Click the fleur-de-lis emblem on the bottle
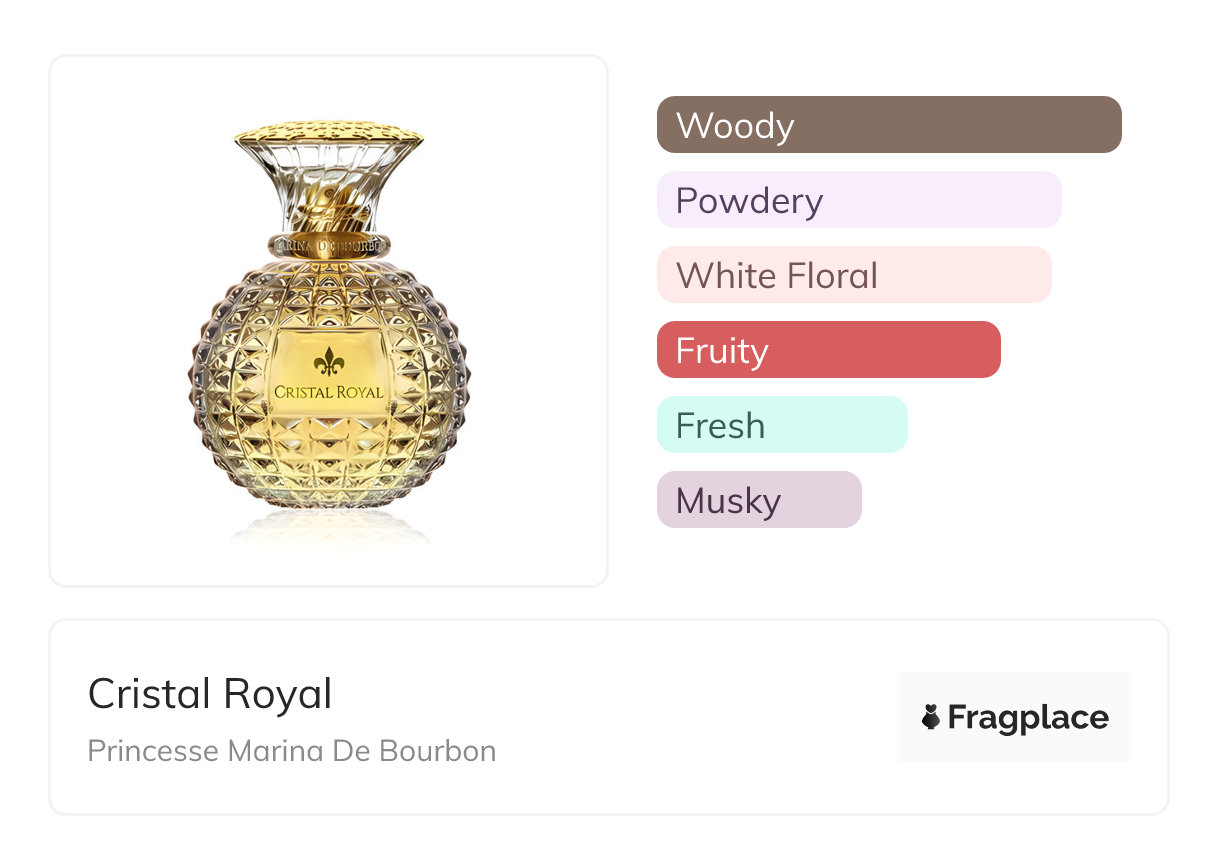 328,361
